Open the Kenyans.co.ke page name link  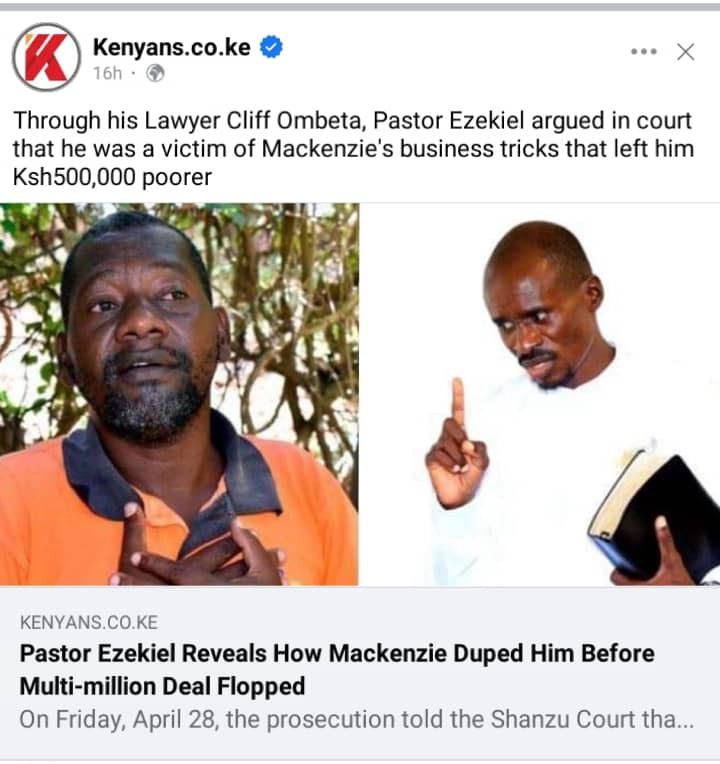click(x=171, y=47)
